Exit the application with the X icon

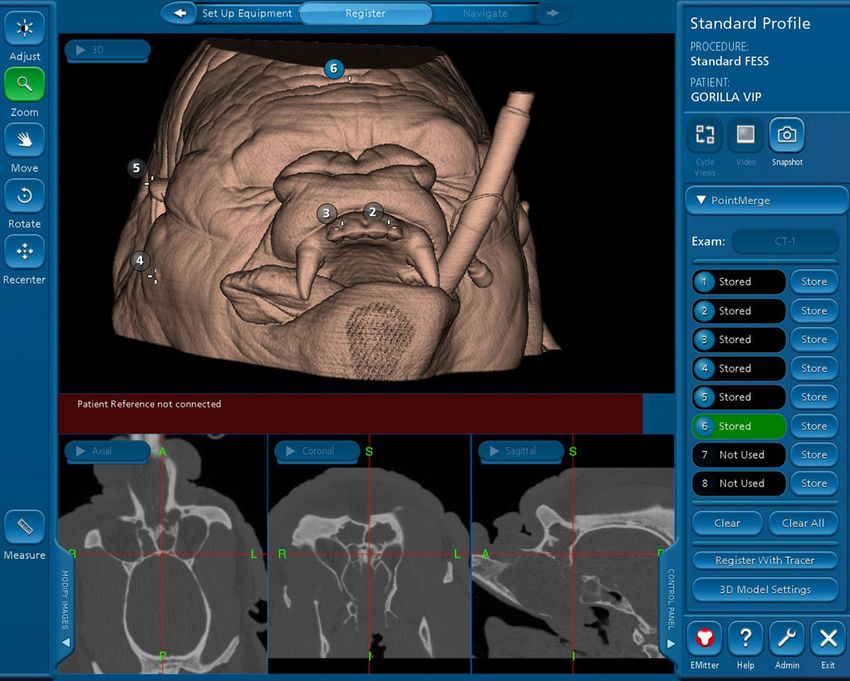(x=828, y=638)
